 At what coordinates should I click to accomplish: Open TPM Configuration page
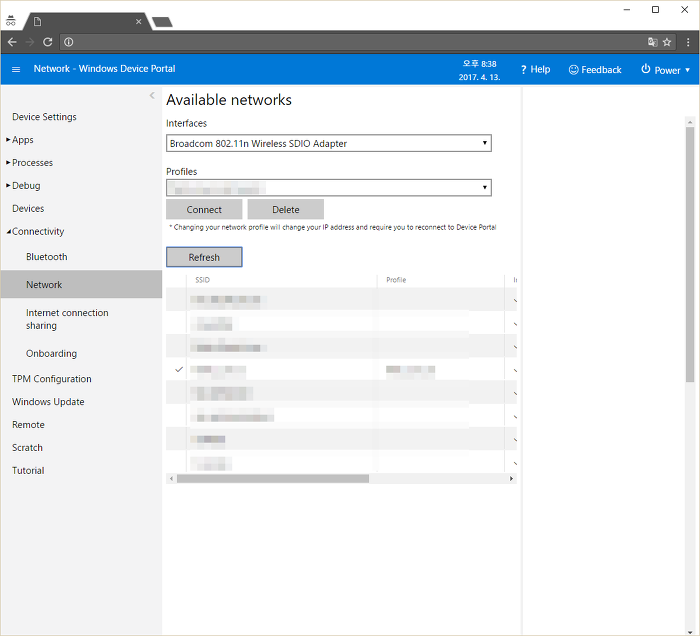52,378
